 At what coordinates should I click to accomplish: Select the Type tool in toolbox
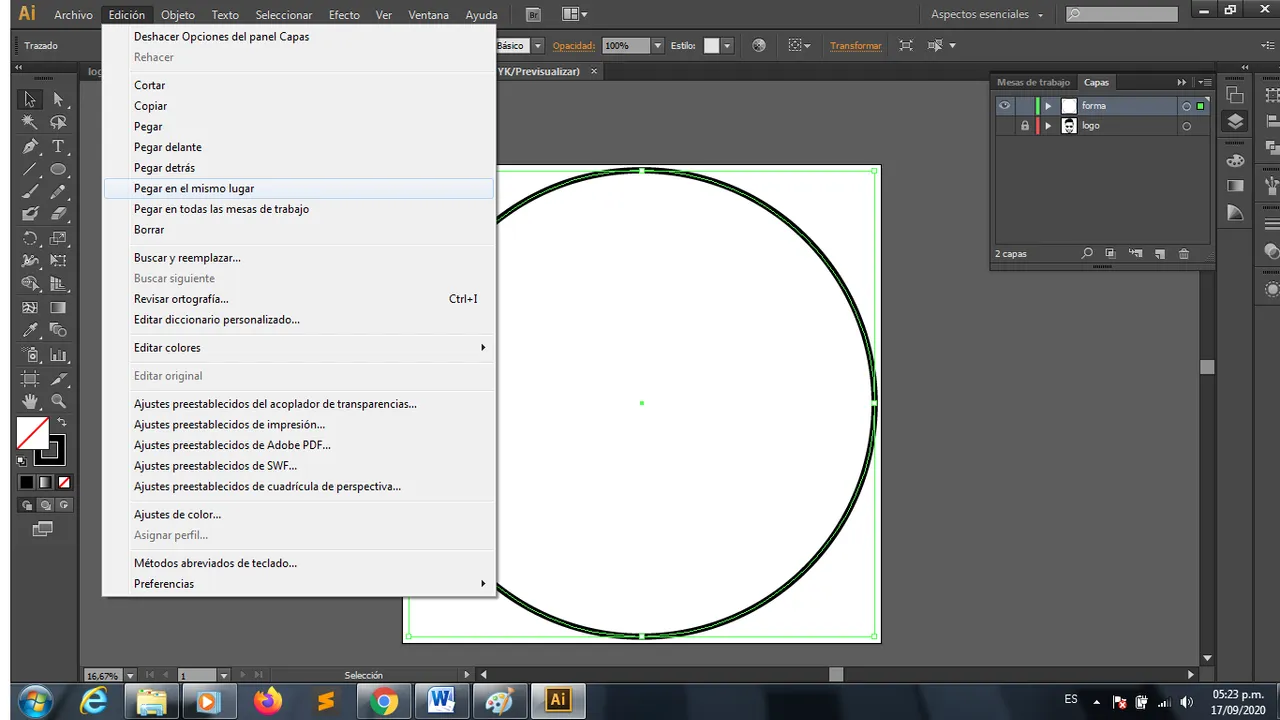pyautogui.click(x=58, y=146)
